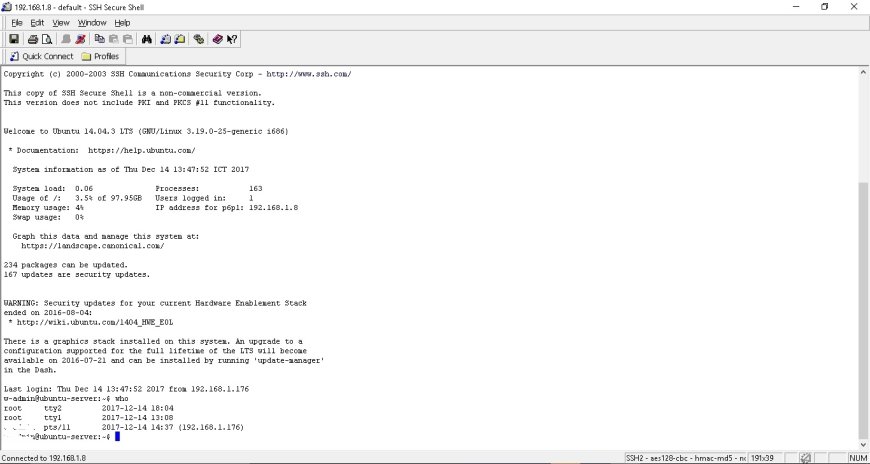
Task: Click the Quick Connect button
Action: pyautogui.click(x=42, y=56)
